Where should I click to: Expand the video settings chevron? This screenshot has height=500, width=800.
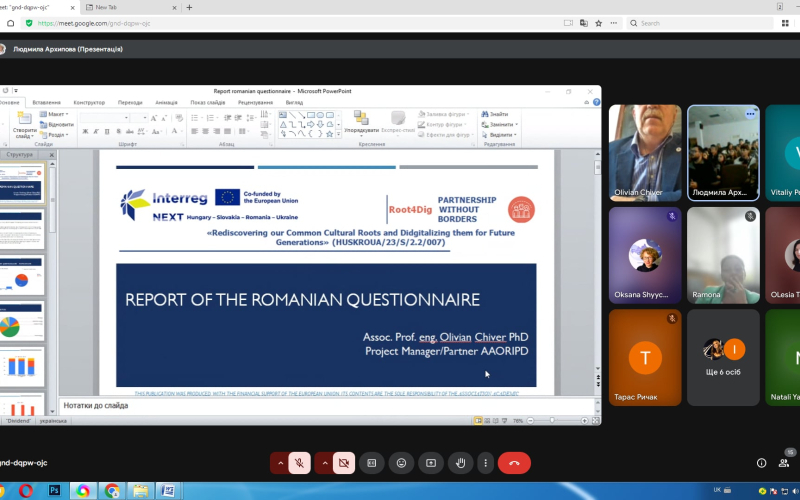[x=324, y=463]
